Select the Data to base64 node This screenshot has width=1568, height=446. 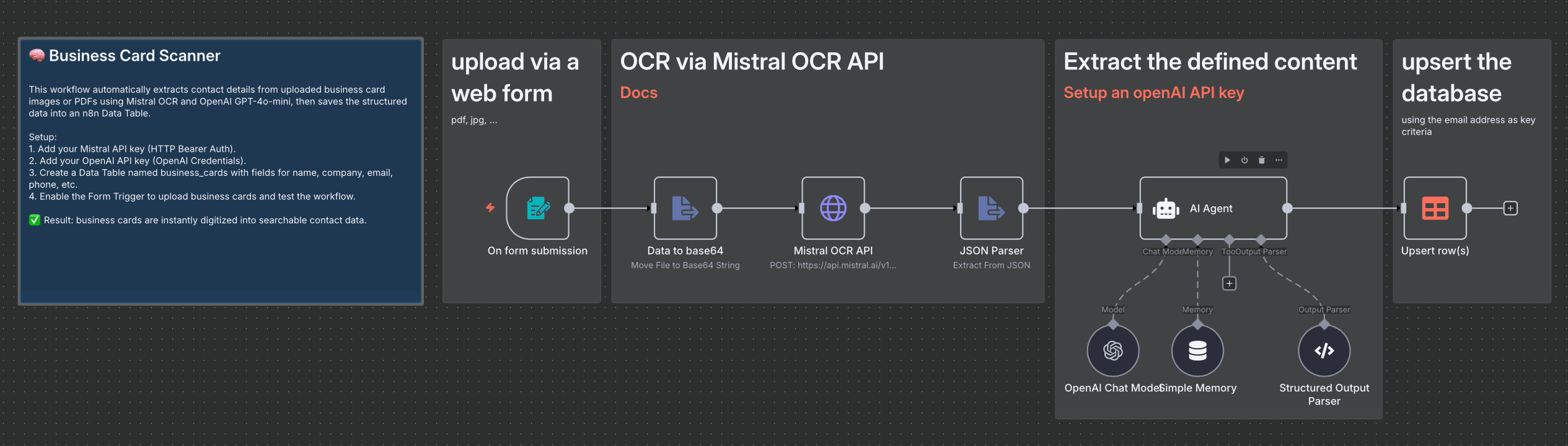point(685,208)
